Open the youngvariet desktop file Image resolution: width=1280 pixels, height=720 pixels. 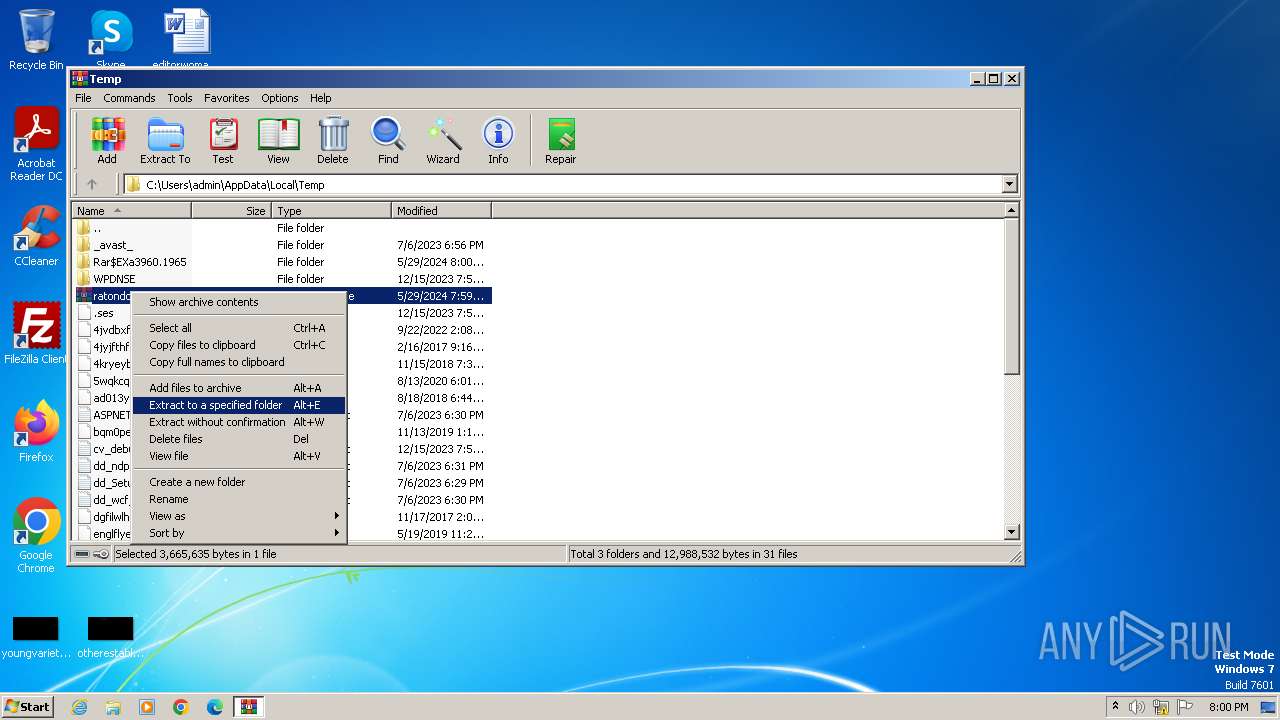pyautogui.click(x=36, y=636)
